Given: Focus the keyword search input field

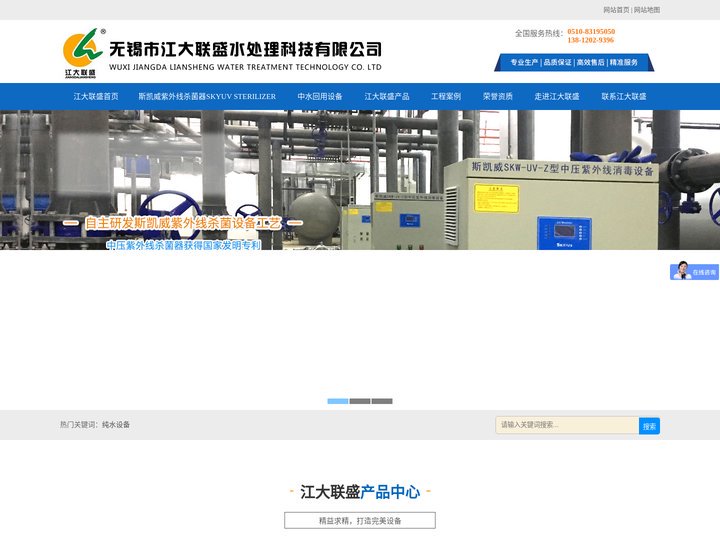Looking at the screenshot, I should pyautogui.click(x=567, y=425).
